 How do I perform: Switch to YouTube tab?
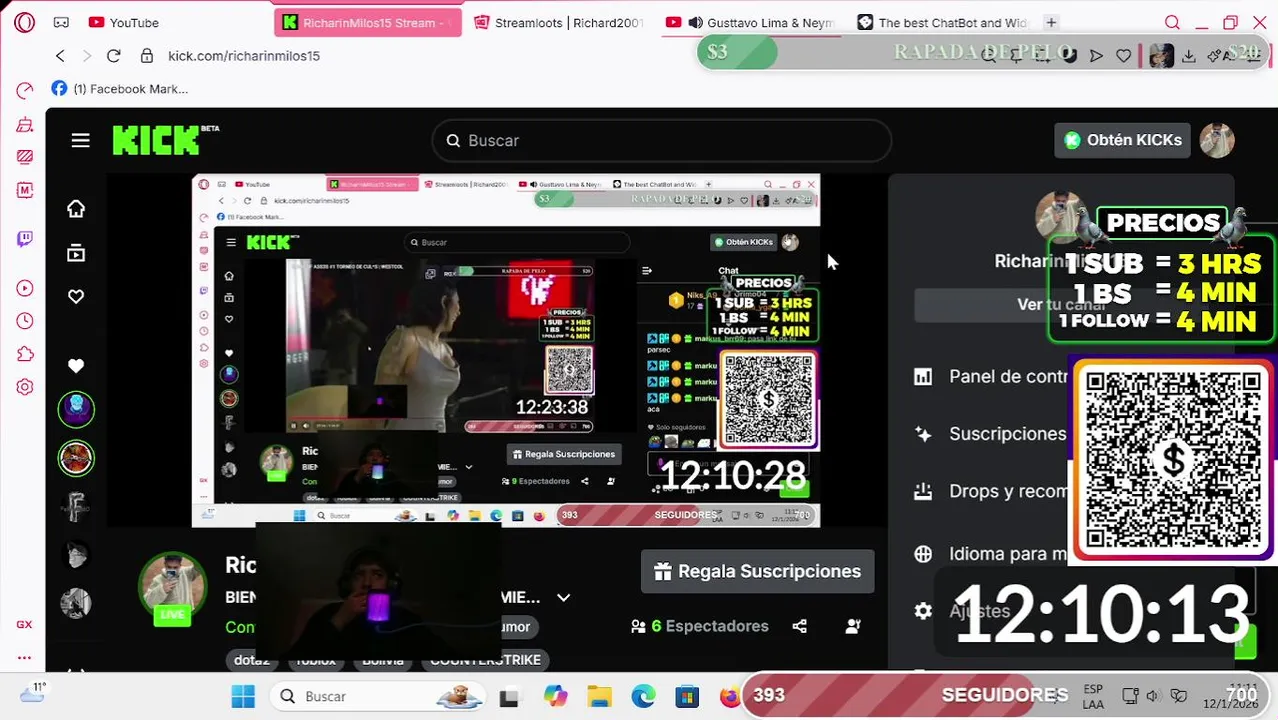coord(124,22)
